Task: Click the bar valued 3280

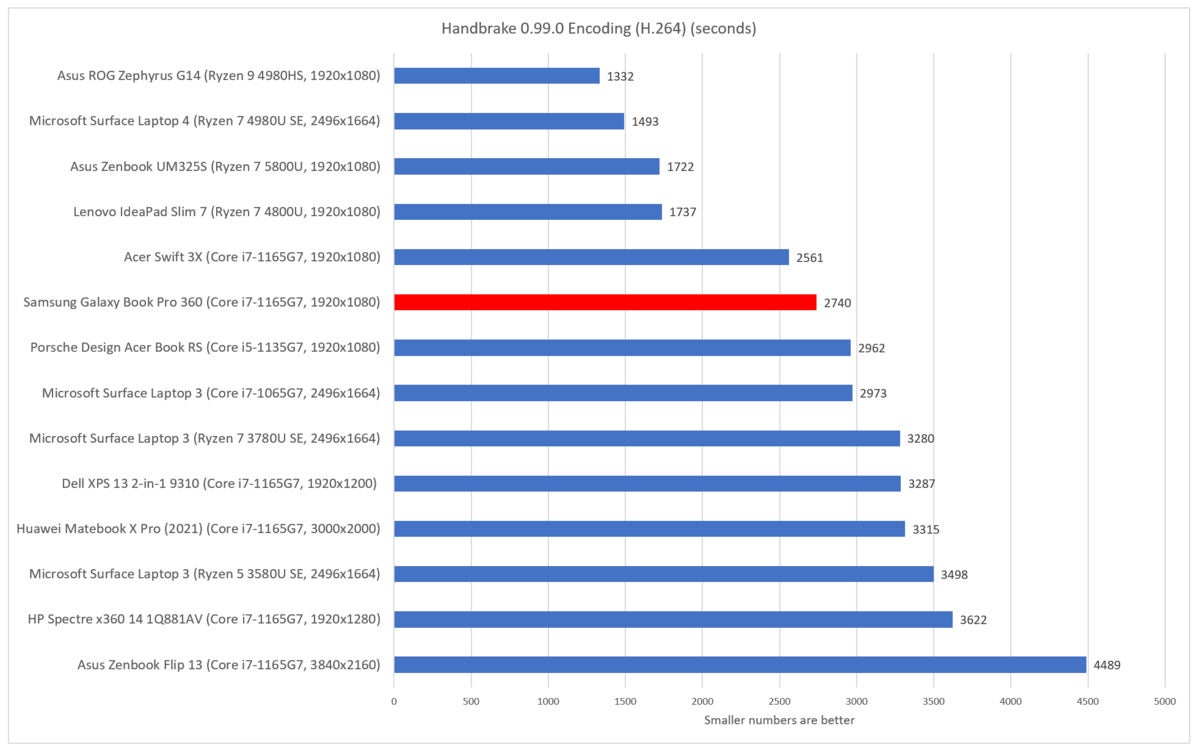Action: point(647,438)
